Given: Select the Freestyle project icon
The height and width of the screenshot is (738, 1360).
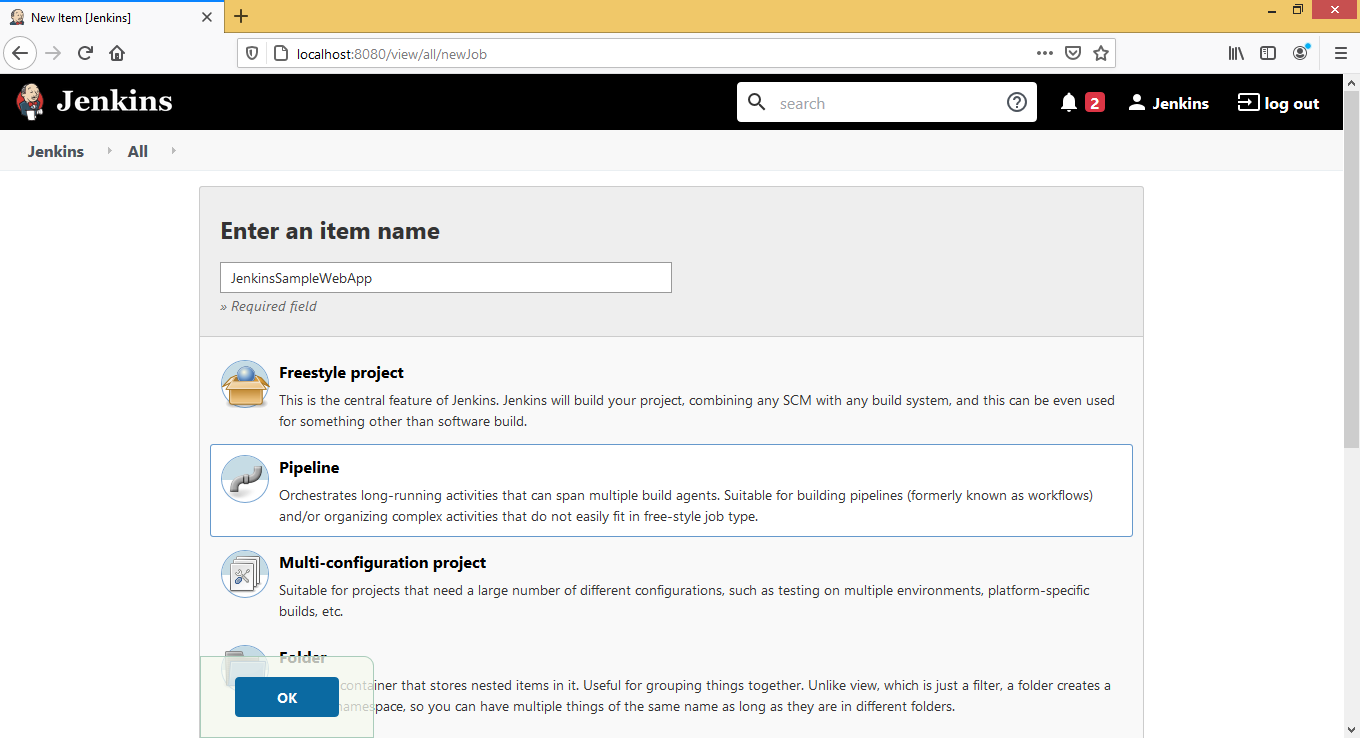Looking at the screenshot, I should coord(245,385).
